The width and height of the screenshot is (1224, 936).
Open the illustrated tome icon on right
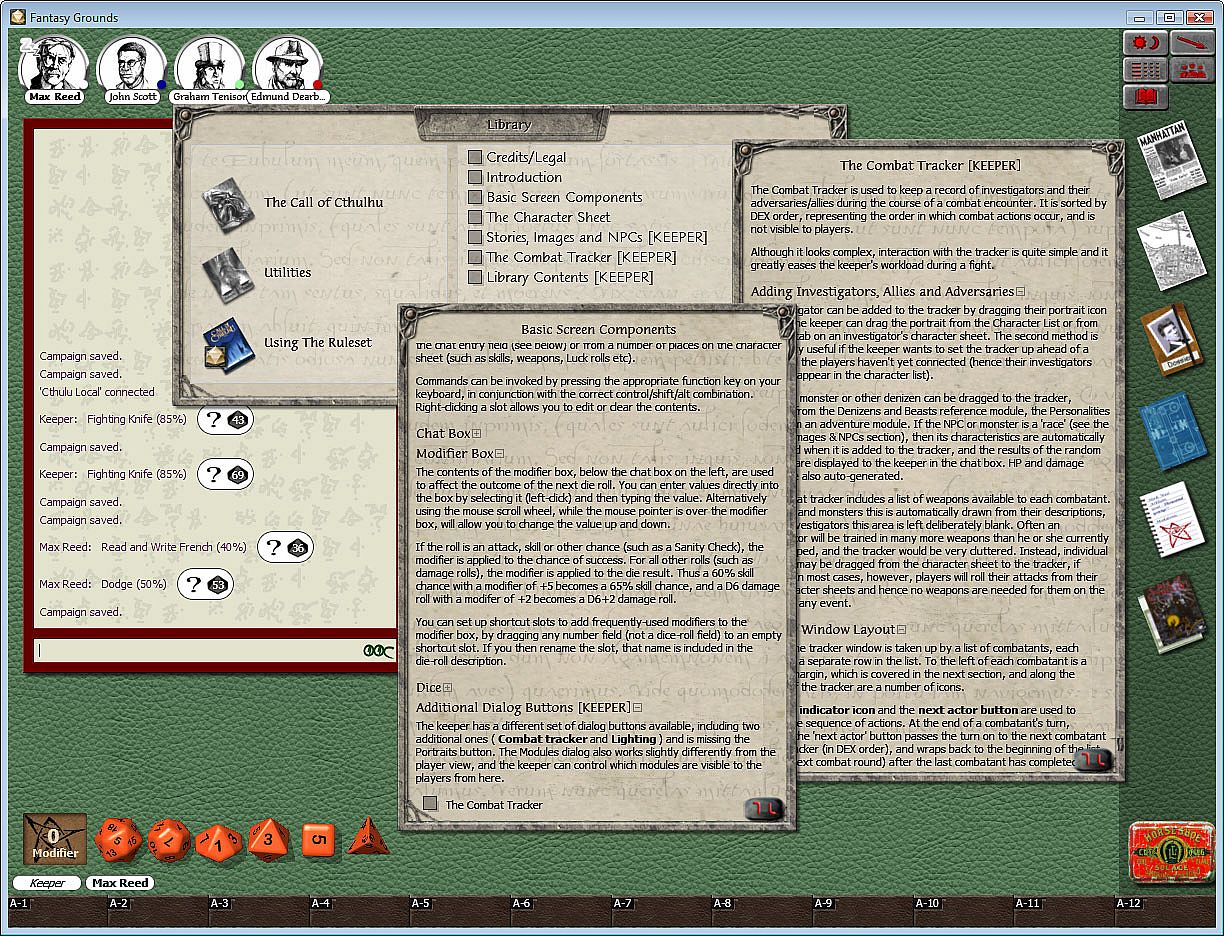tap(1172, 612)
